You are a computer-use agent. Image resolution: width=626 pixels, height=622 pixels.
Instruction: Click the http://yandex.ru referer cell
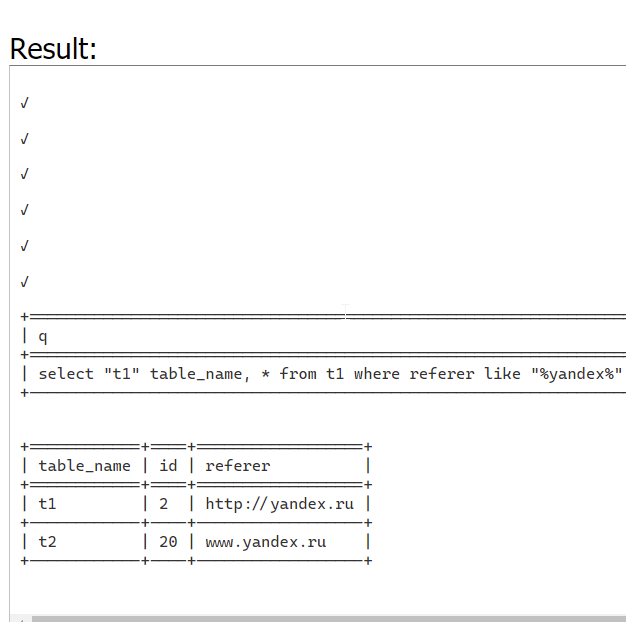coord(279,504)
